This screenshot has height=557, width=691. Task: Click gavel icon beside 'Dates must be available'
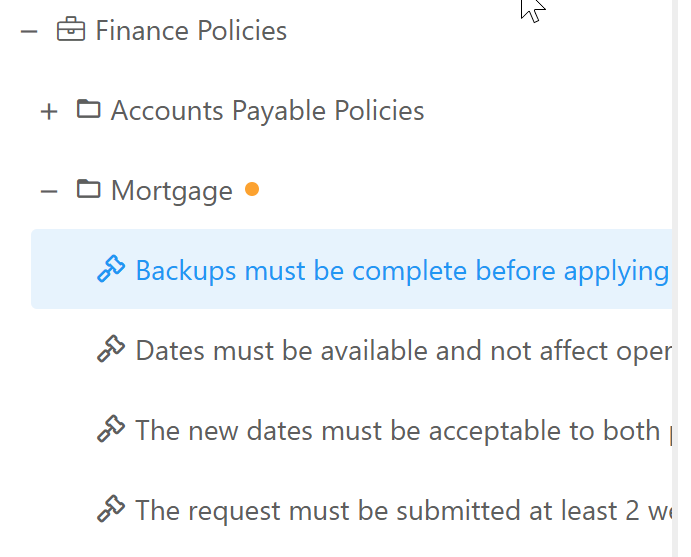(x=110, y=349)
